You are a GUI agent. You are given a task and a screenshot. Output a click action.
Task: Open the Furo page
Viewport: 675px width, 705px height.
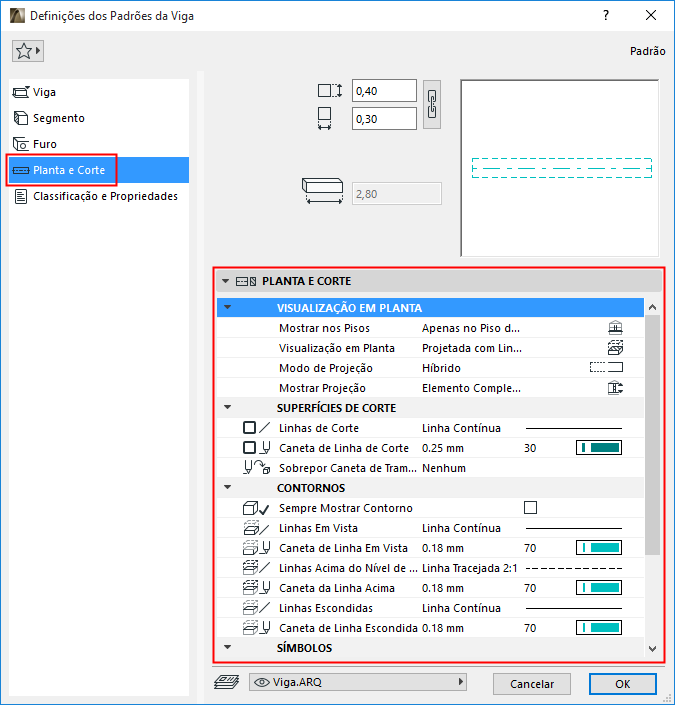(99, 144)
